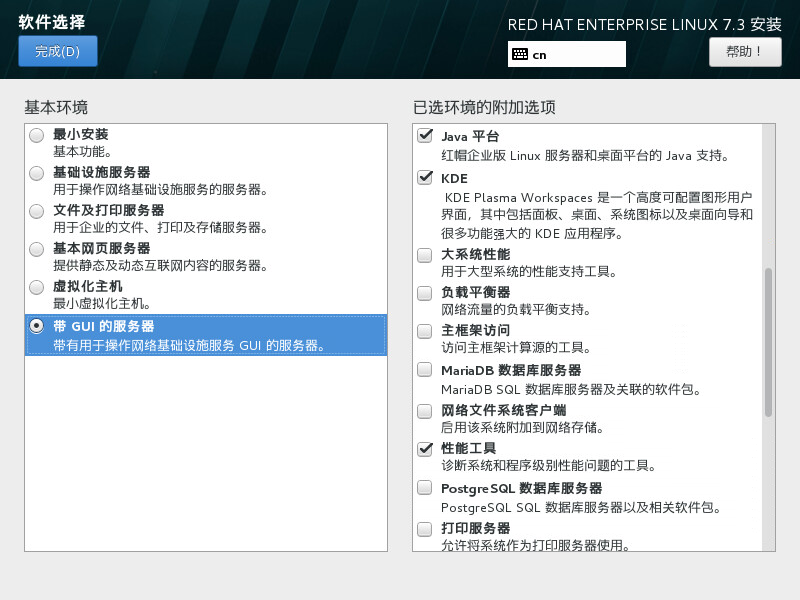This screenshot has height=600, width=800.
Task: Uncheck the KDE checkbox
Action: click(424, 178)
